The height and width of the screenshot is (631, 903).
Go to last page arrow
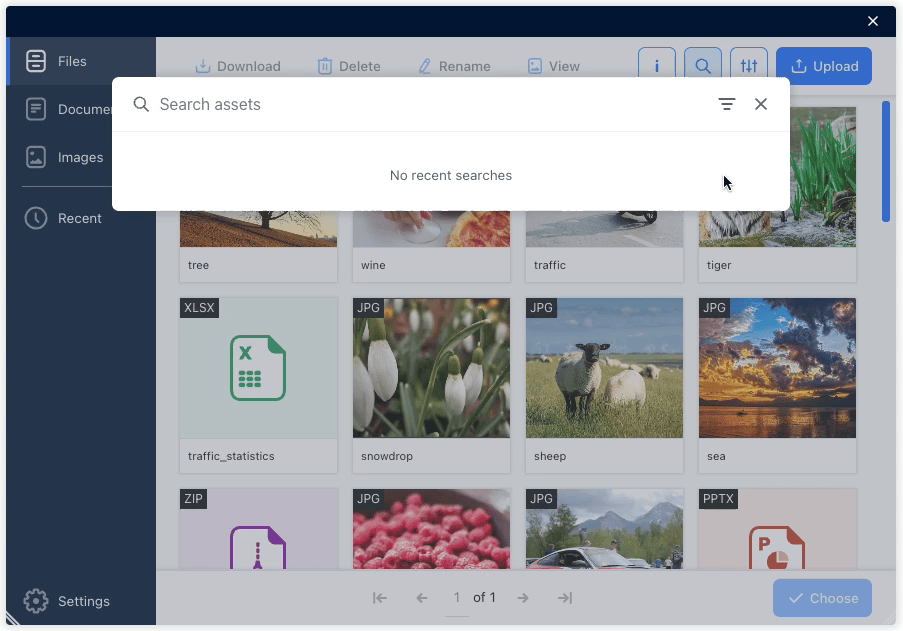click(565, 598)
